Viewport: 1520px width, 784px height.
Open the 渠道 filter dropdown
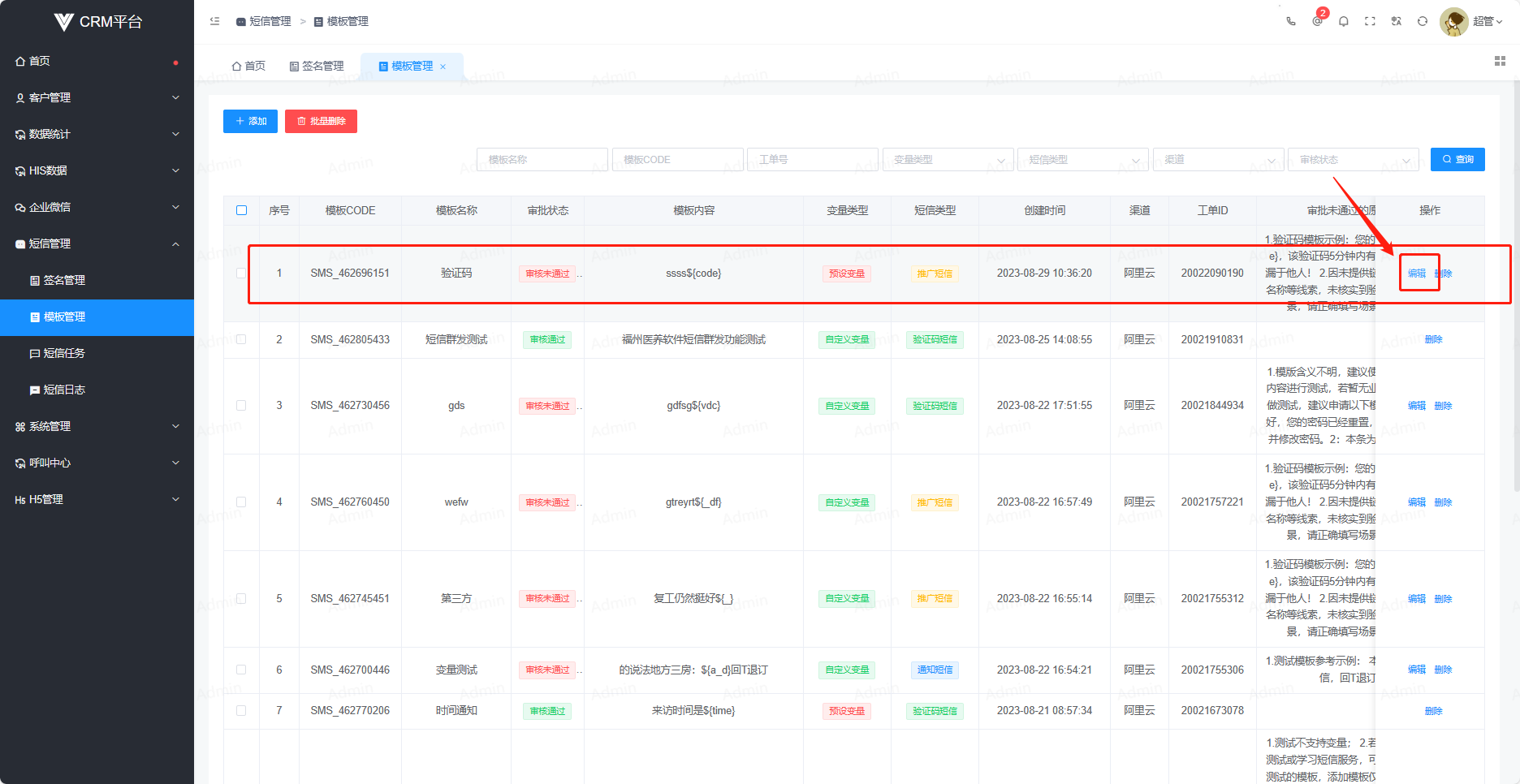point(1219,159)
